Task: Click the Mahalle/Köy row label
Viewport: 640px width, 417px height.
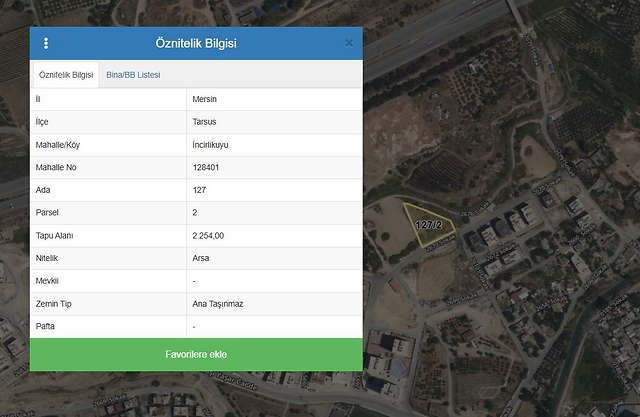Action: click(61, 145)
